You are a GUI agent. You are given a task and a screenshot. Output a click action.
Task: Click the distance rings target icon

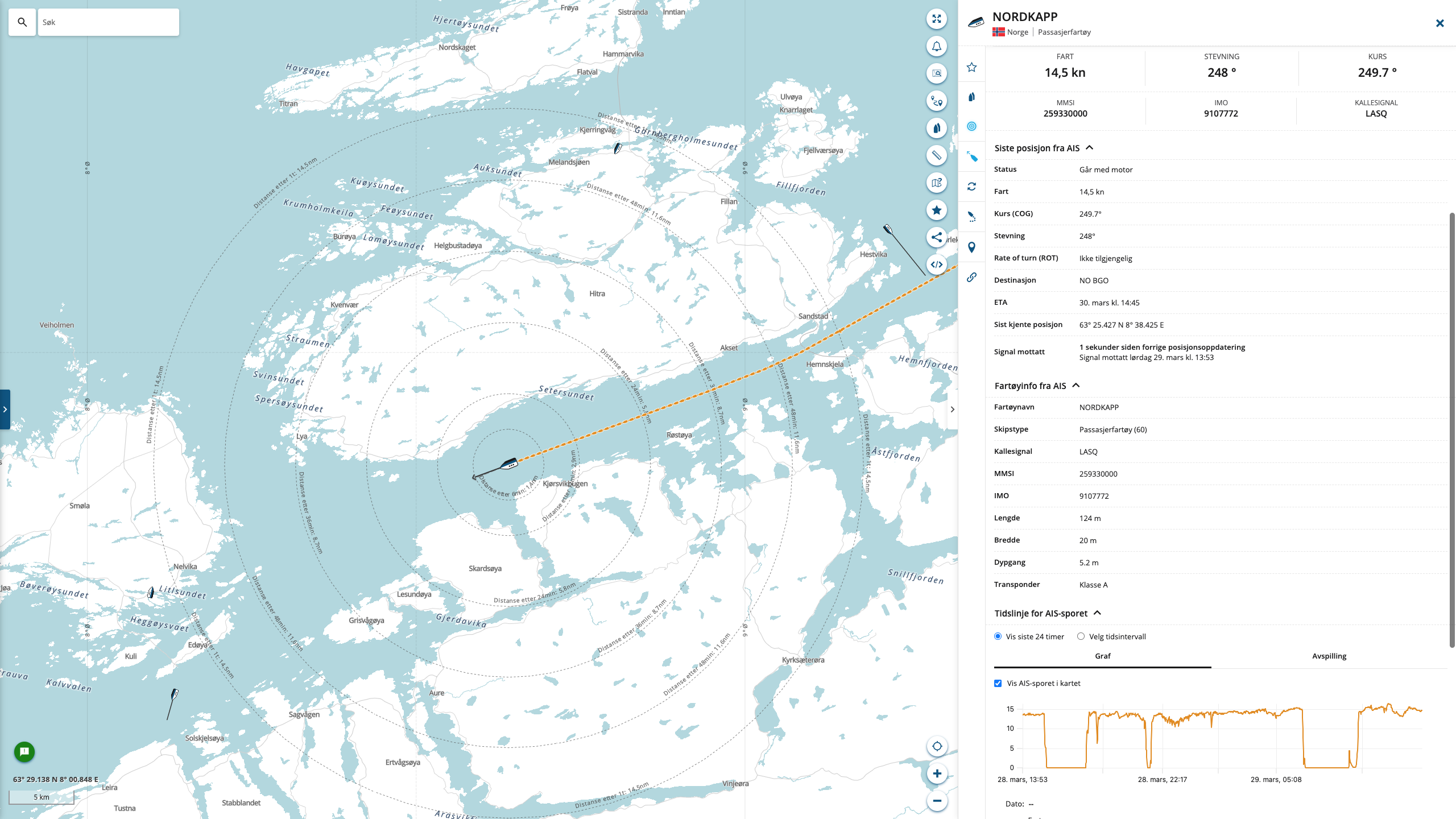[x=971, y=126]
